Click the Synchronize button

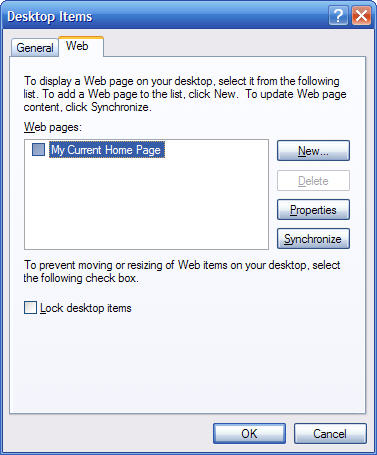click(x=313, y=239)
